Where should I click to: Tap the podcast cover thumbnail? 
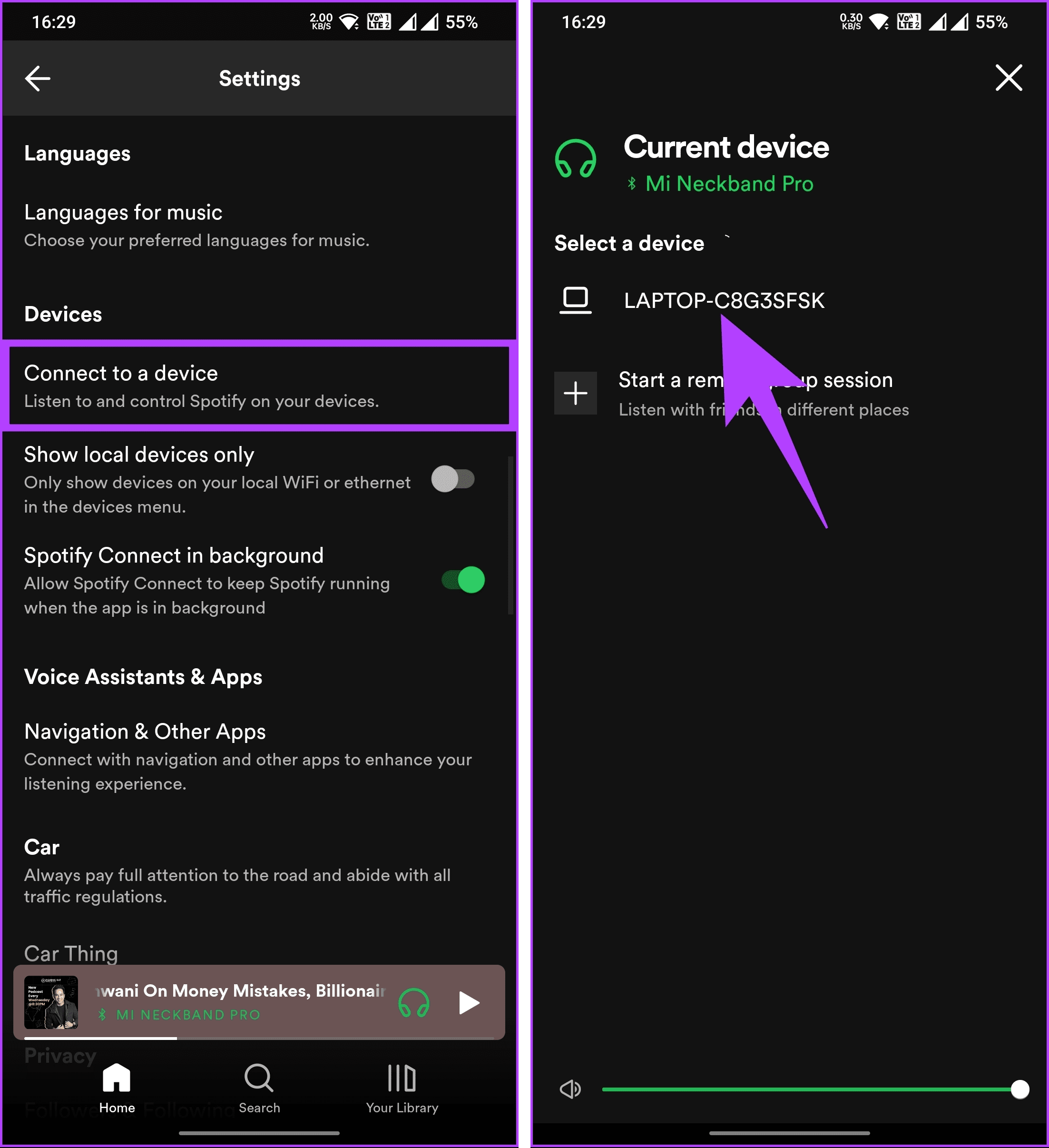point(51,1003)
